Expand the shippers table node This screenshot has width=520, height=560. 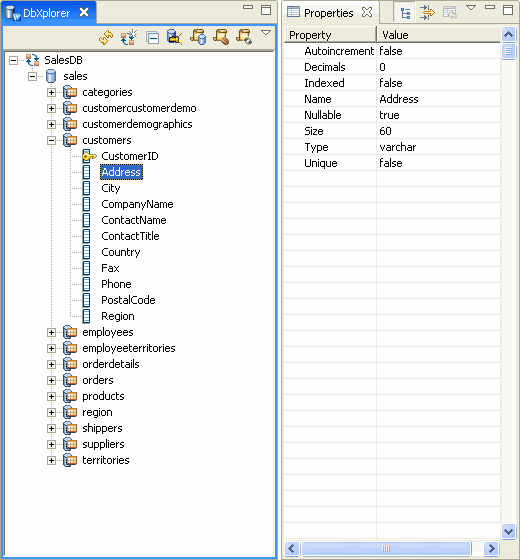click(x=51, y=429)
